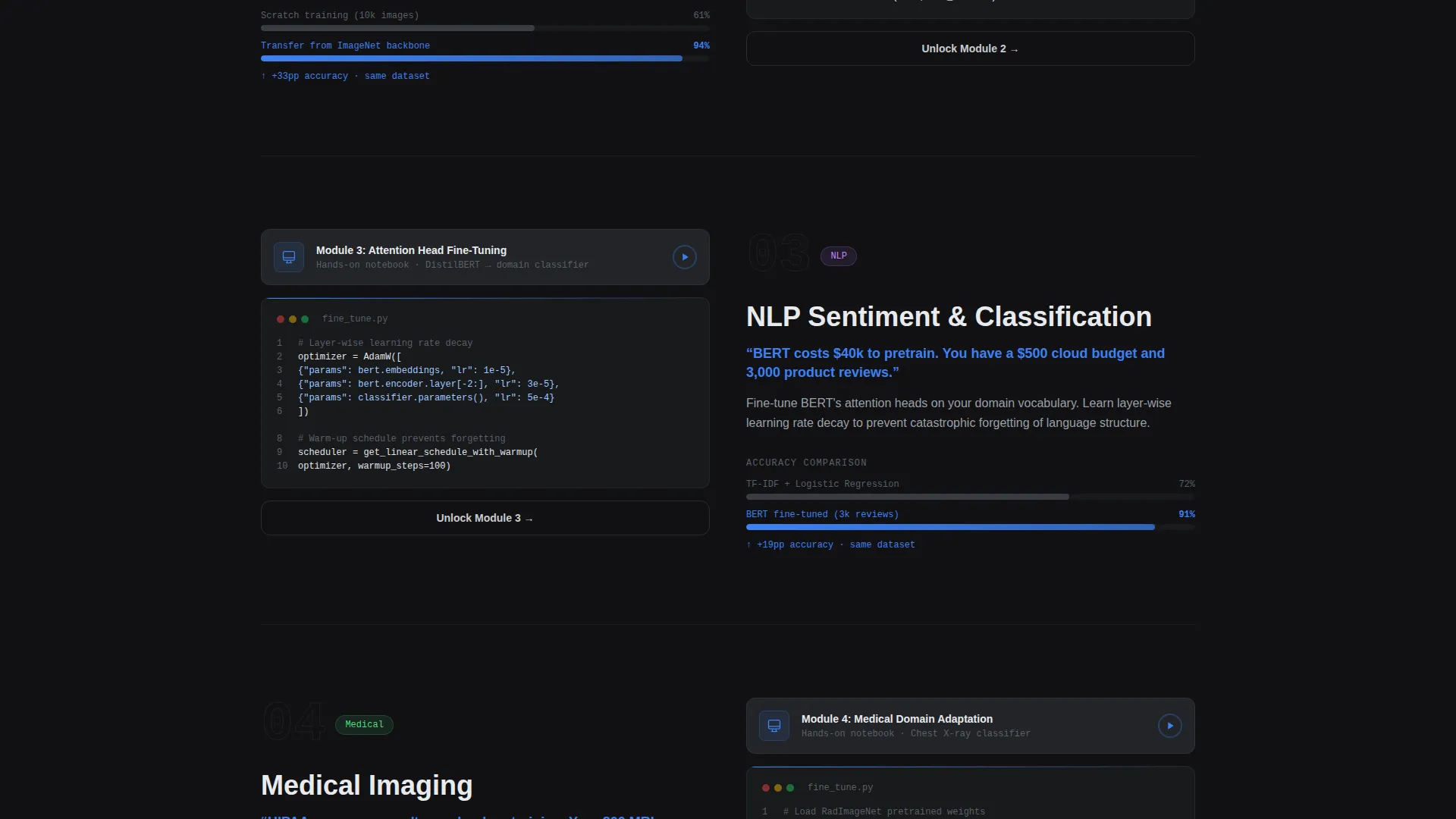Click the bert.encoder.layer[-2:] code line

428,384
